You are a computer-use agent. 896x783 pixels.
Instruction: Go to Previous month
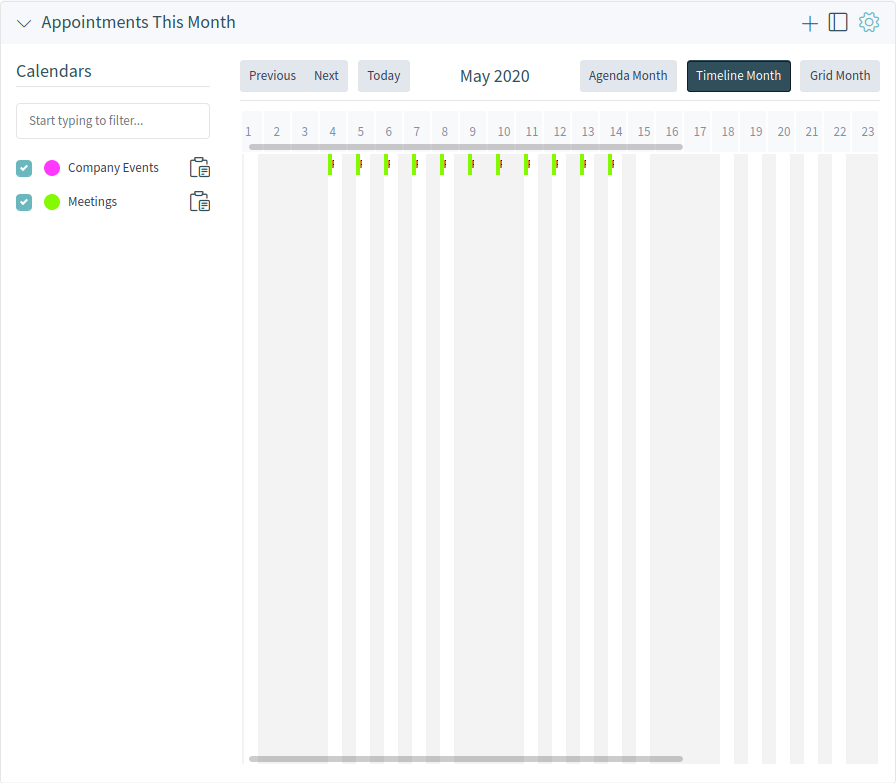point(272,76)
